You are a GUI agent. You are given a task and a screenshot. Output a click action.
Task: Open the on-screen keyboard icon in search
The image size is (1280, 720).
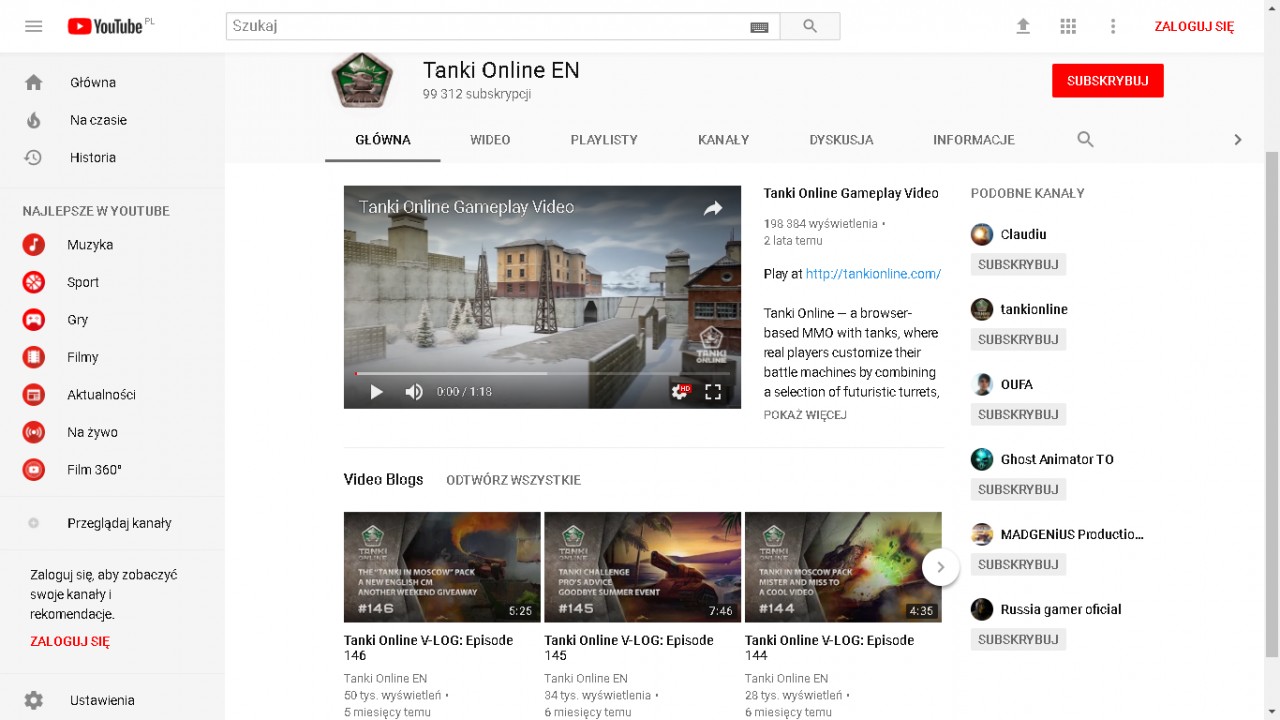tap(759, 27)
